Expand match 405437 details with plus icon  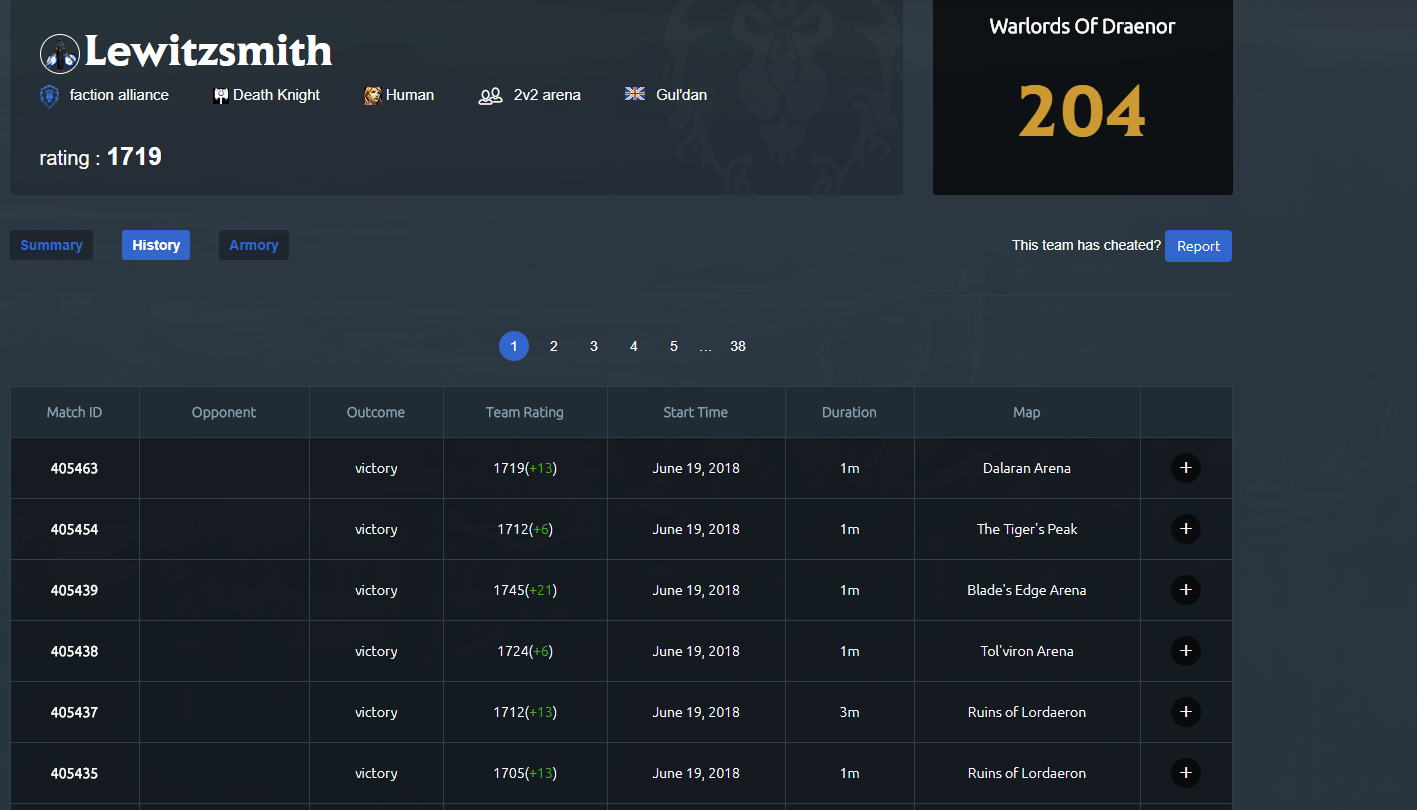point(1186,712)
